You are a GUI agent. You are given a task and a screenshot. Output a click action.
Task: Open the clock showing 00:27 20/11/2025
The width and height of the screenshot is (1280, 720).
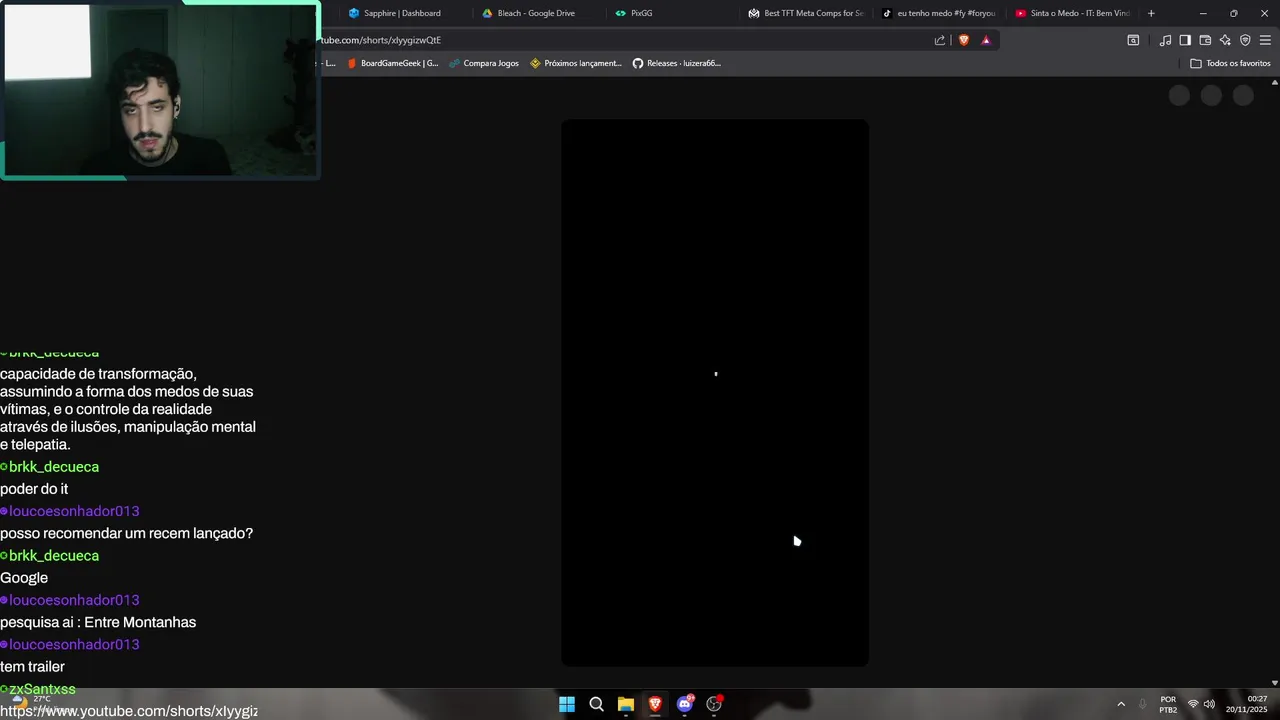click(1247, 704)
